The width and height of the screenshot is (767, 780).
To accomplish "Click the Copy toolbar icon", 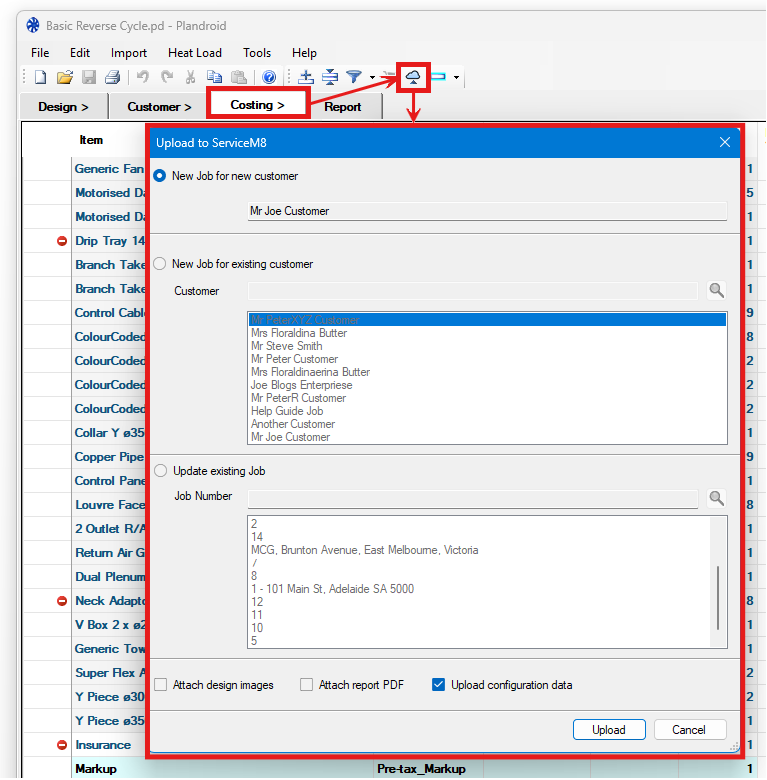I will (214, 77).
